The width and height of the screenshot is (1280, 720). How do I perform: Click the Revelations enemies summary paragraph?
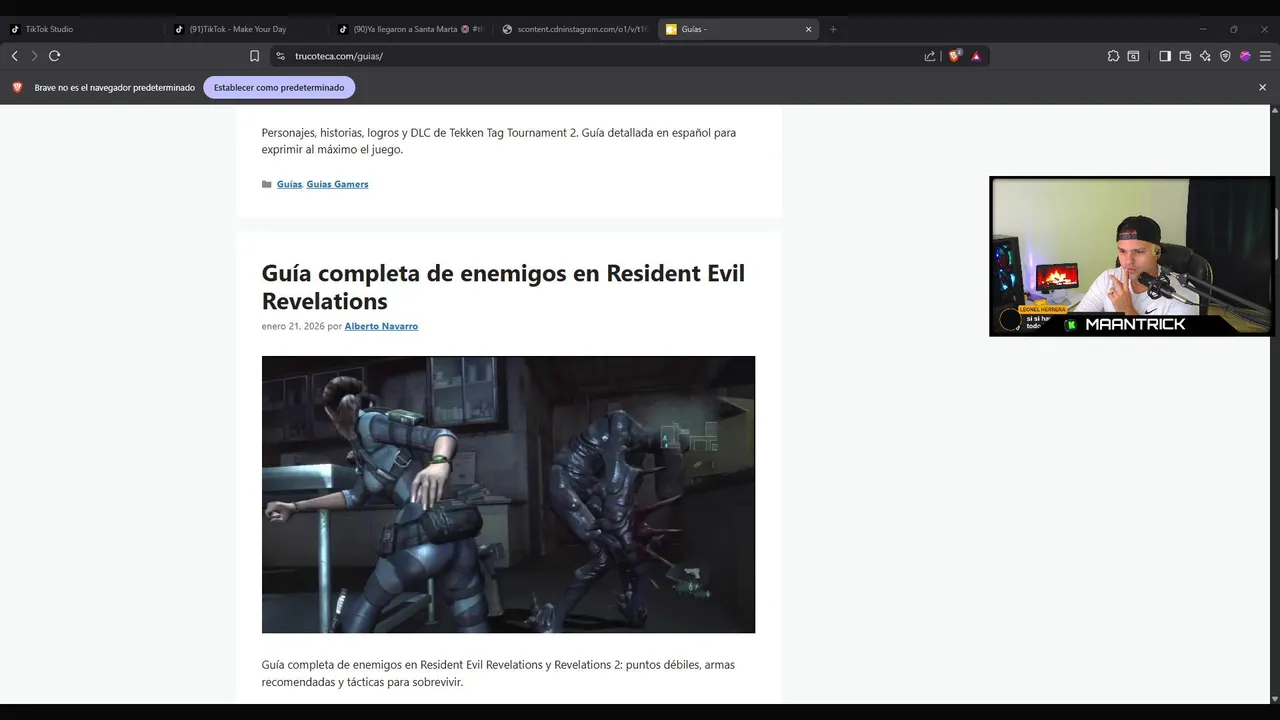498,673
